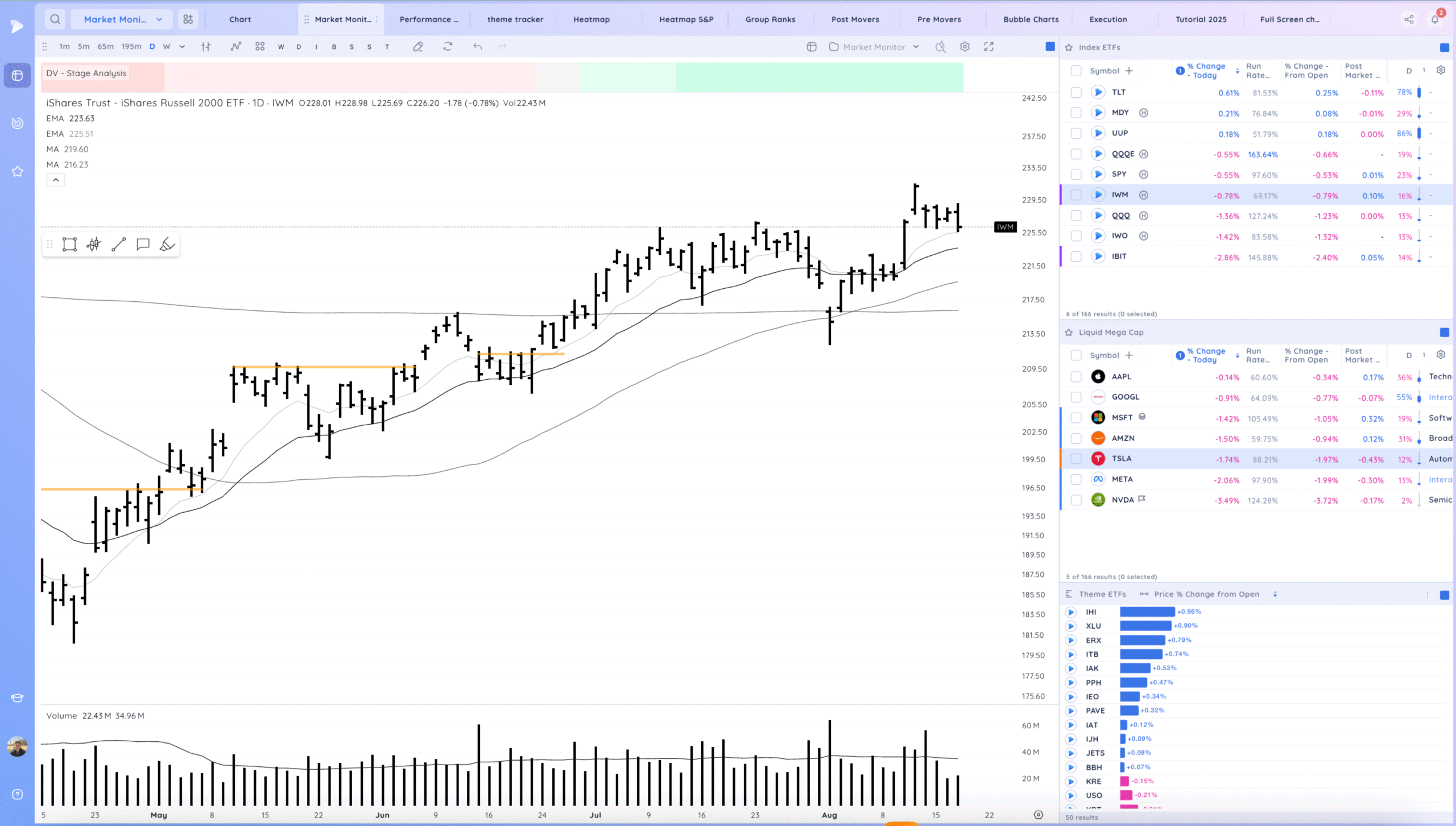The width and height of the screenshot is (1456, 826).
Task: Switch to the Chart tab
Action: (x=240, y=19)
